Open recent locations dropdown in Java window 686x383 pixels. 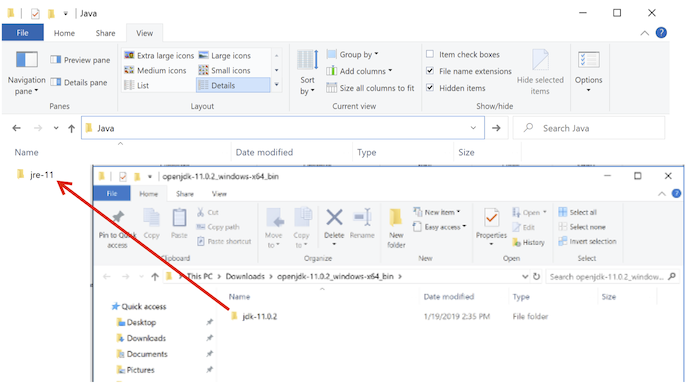[x=56, y=128]
